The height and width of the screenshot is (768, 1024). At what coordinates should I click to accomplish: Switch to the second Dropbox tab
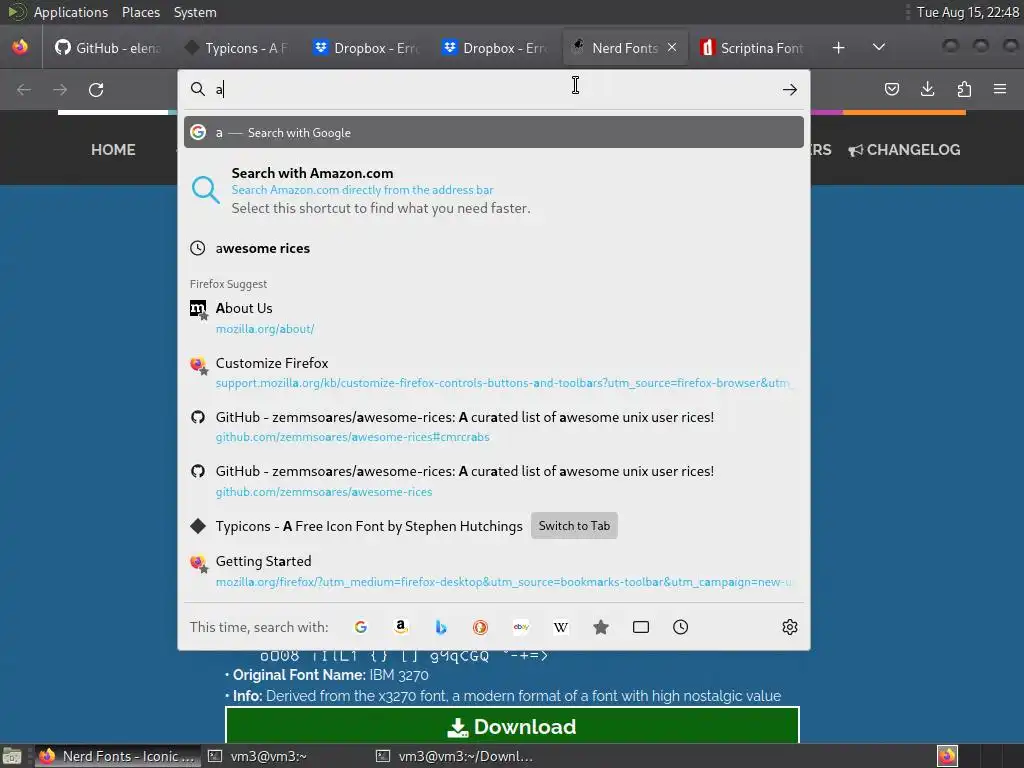494,48
